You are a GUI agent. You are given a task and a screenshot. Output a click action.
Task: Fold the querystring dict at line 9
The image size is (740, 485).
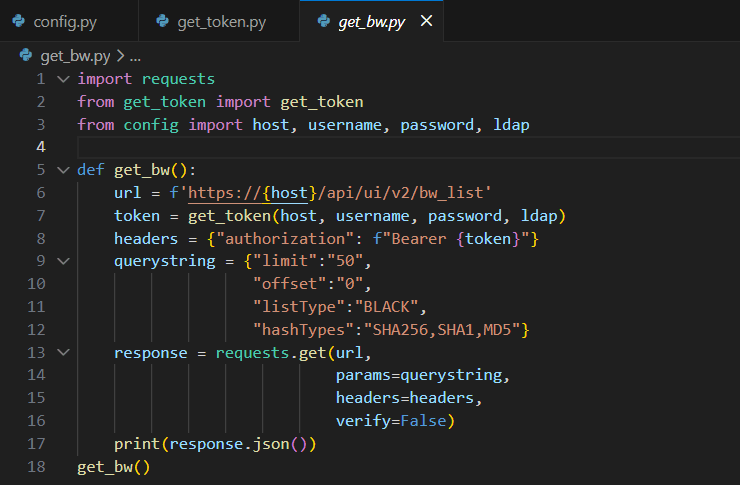point(63,261)
